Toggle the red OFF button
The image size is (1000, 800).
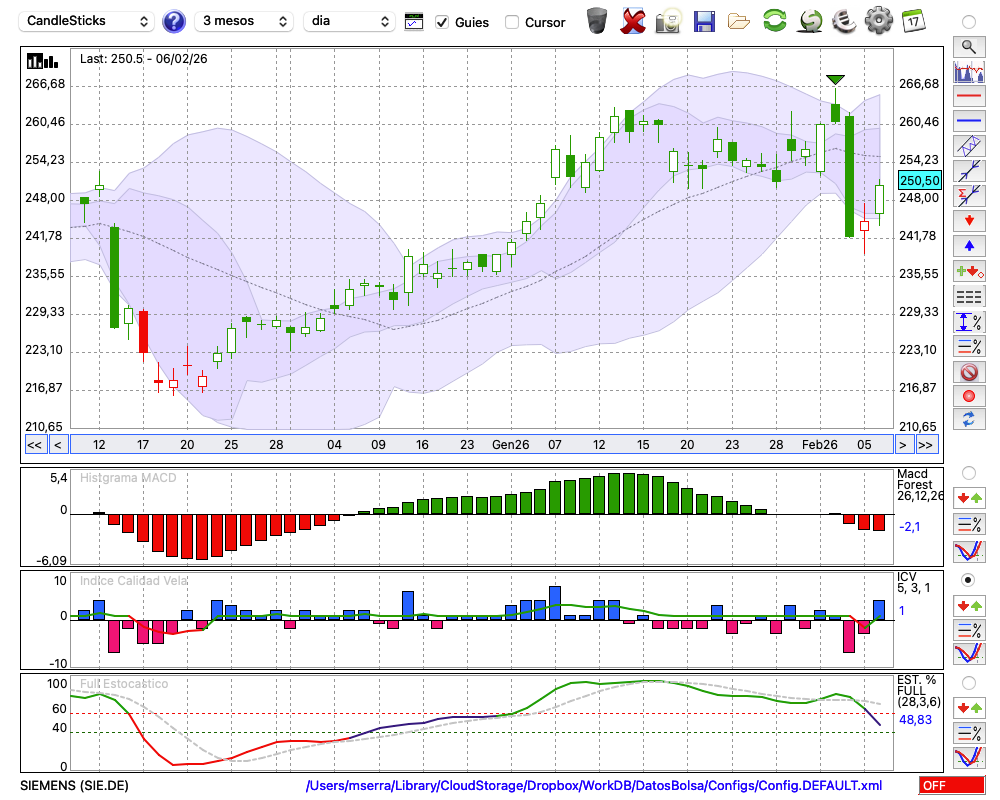click(x=951, y=785)
